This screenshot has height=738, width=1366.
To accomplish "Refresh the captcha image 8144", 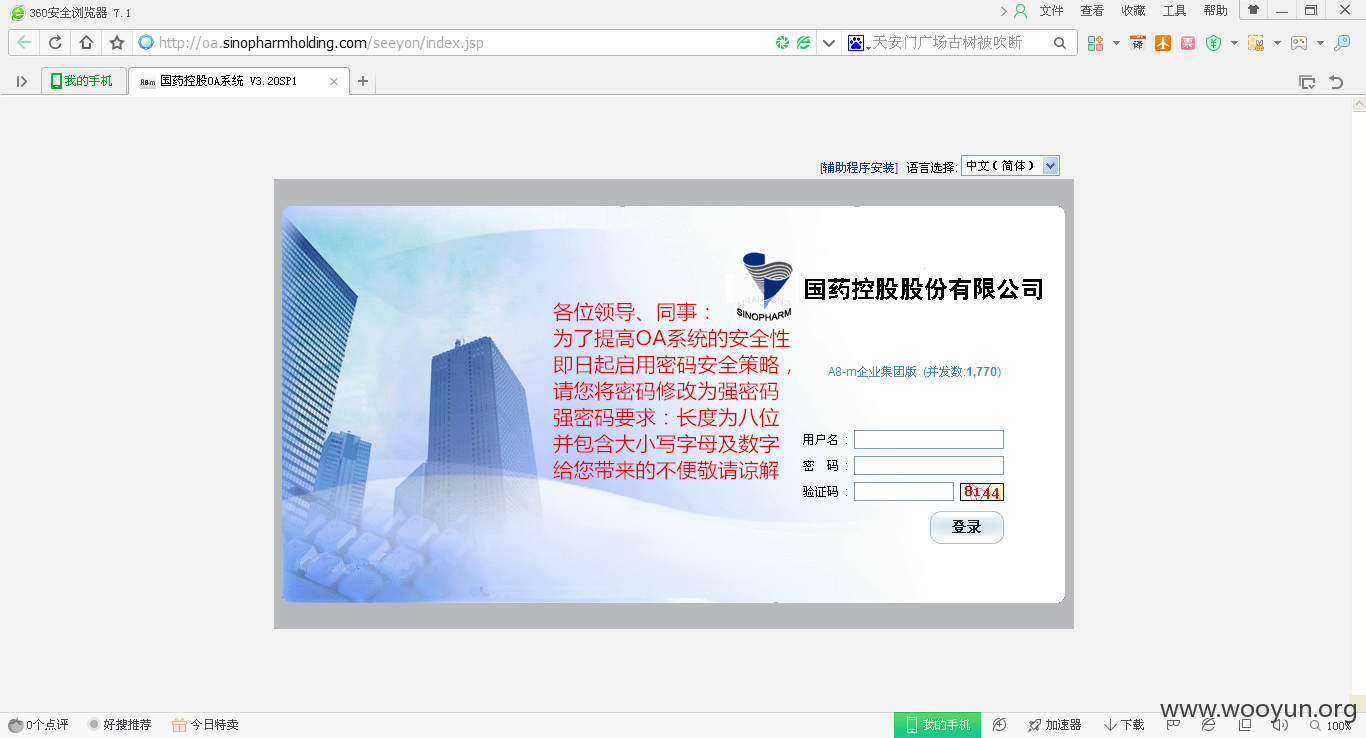I will tap(982, 492).
